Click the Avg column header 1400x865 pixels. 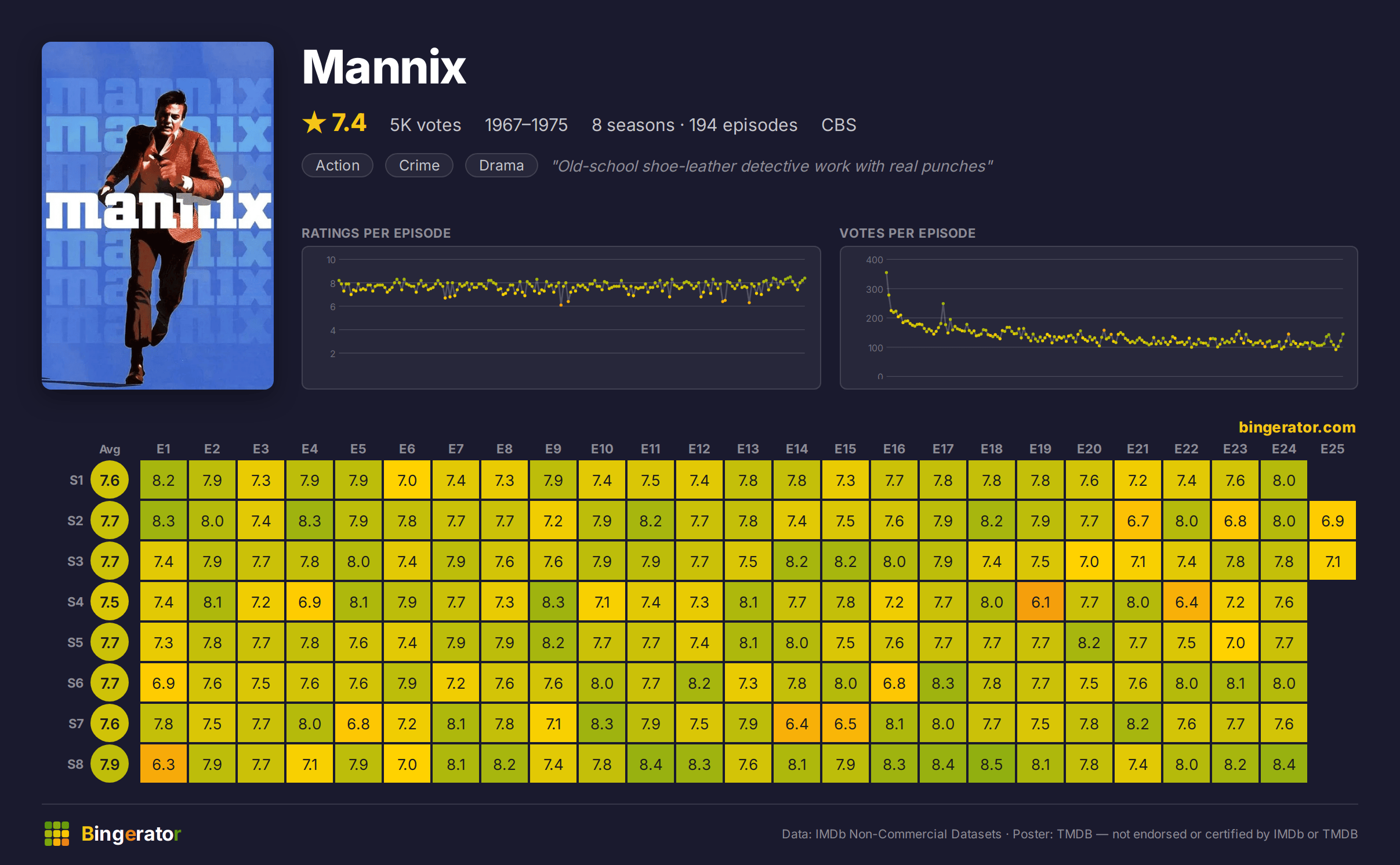click(110, 449)
